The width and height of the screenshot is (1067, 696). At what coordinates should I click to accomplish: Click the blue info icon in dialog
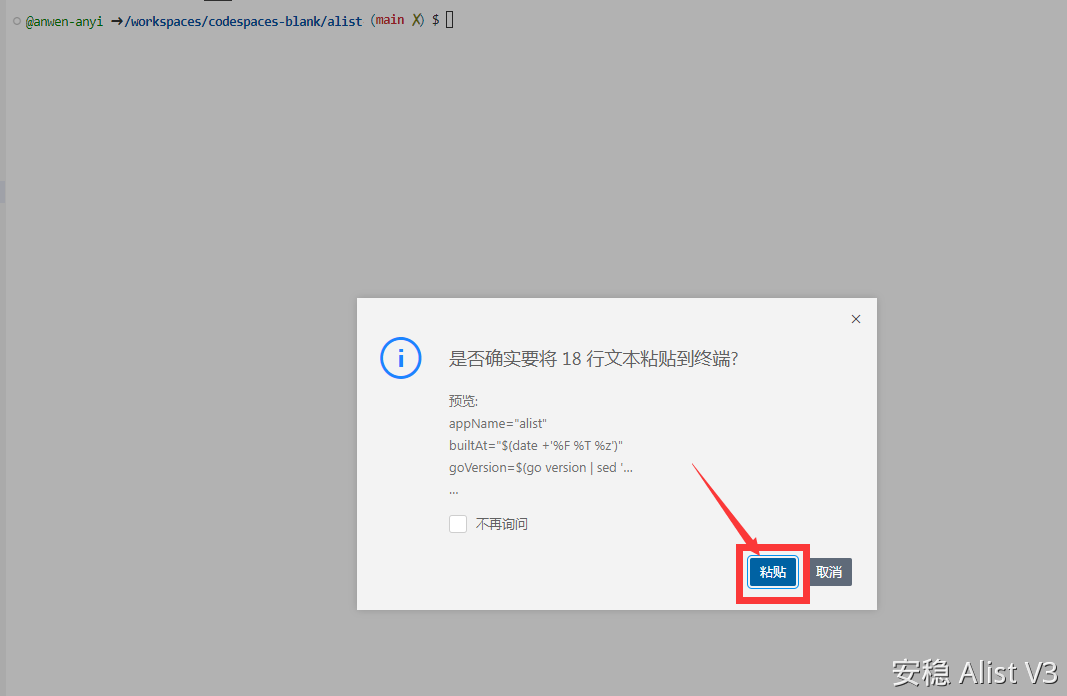point(400,358)
